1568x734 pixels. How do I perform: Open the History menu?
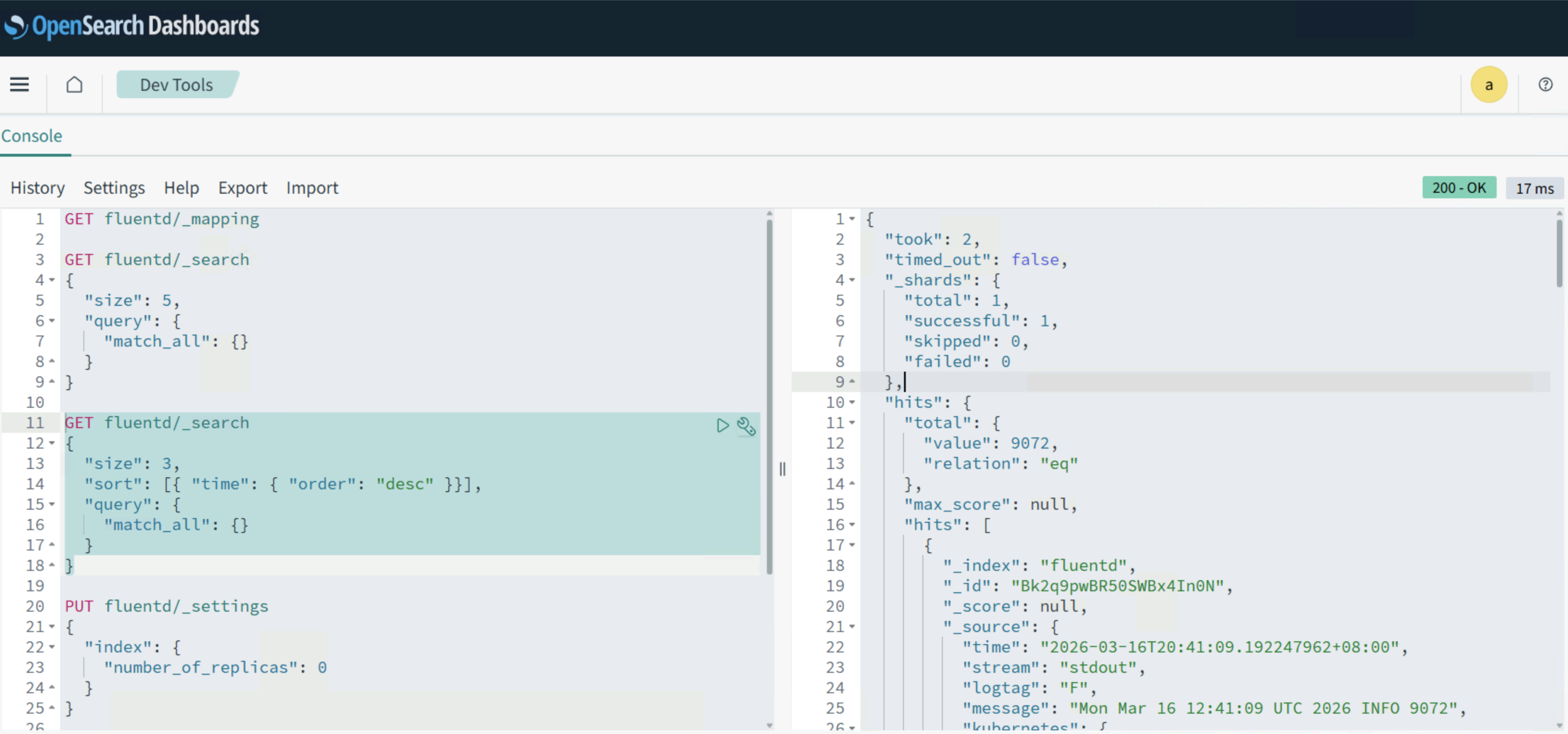tap(37, 188)
